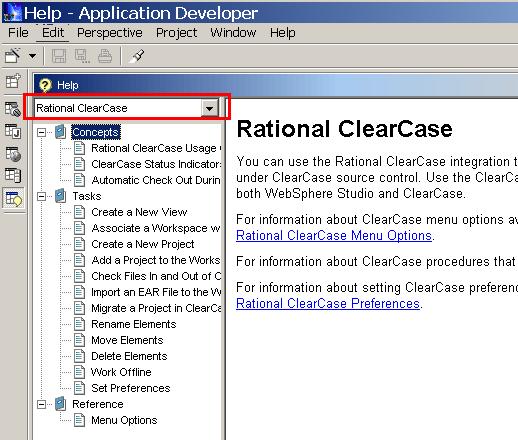Viewport: 518px width, 440px height.
Task: Click the New wizard toolbar icon
Action: (x=13, y=56)
